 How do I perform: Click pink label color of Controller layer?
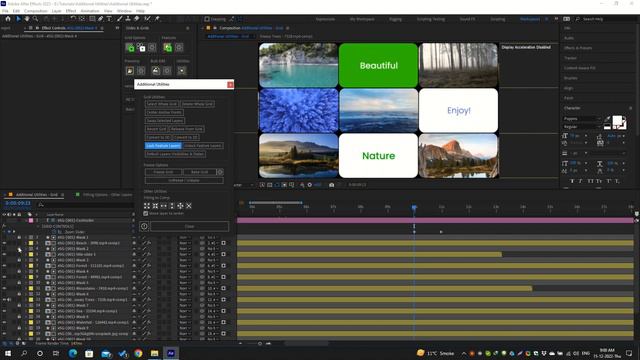click(31, 220)
